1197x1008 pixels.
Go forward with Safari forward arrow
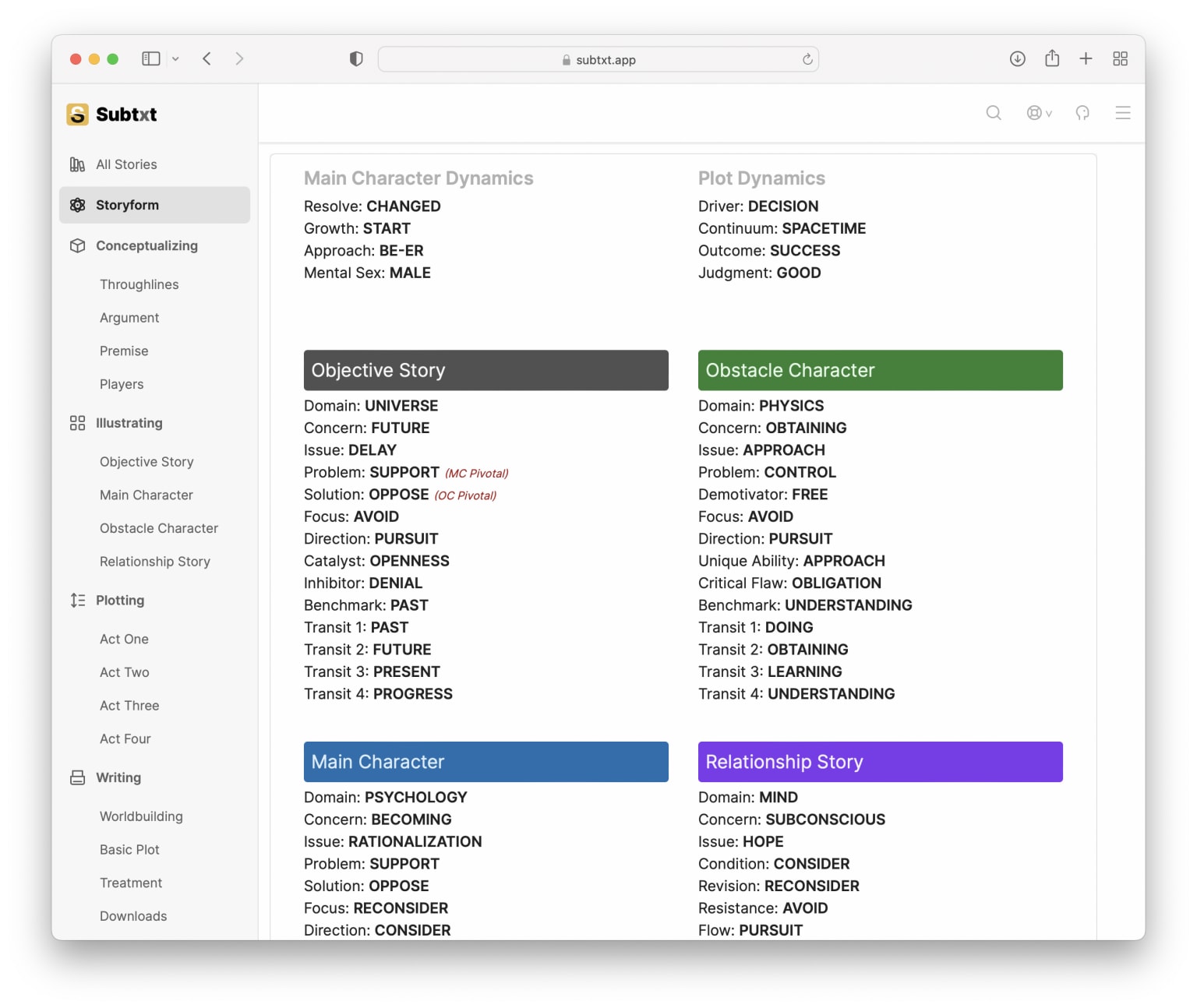tap(239, 58)
